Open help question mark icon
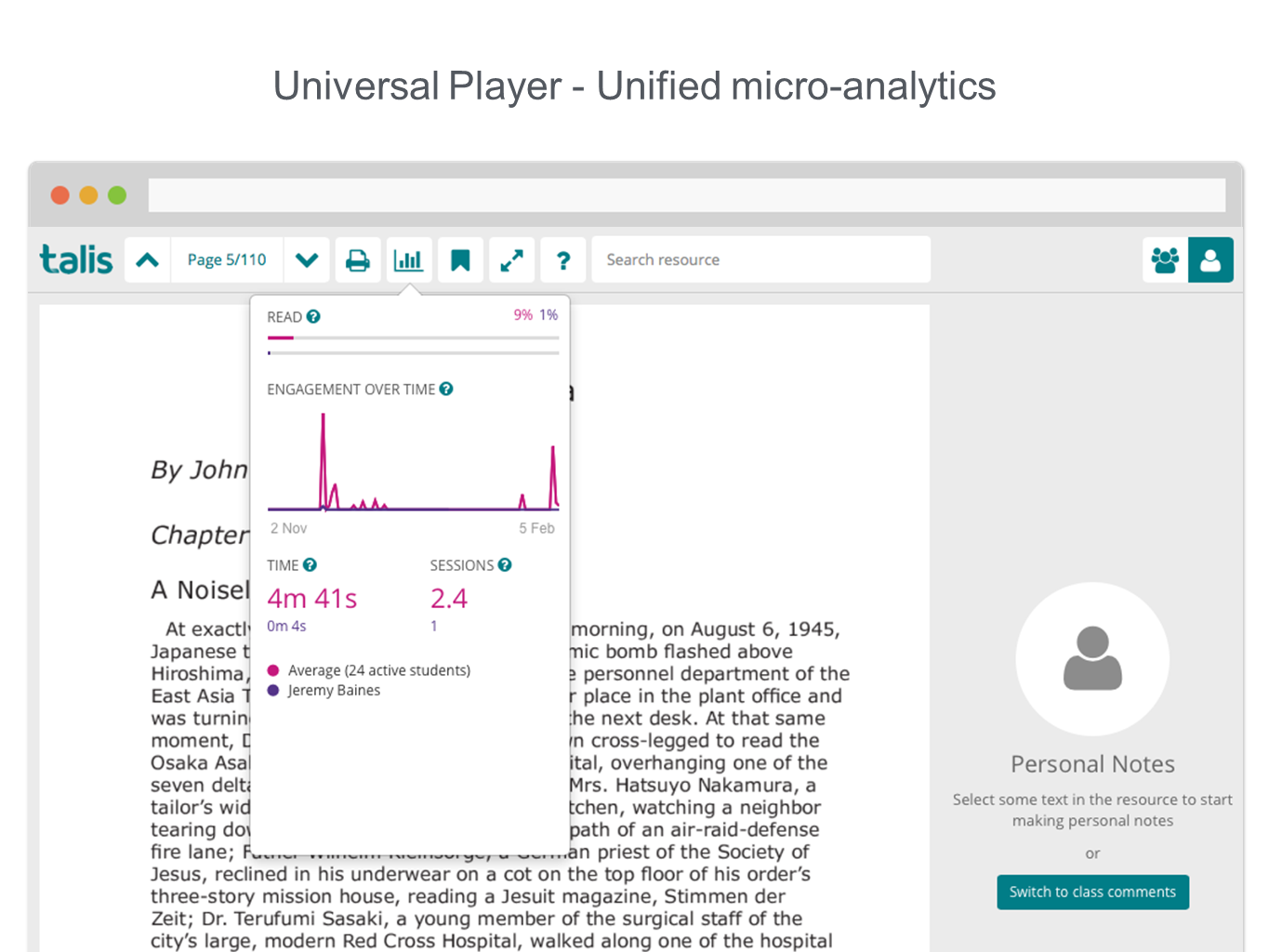 point(562,260)
